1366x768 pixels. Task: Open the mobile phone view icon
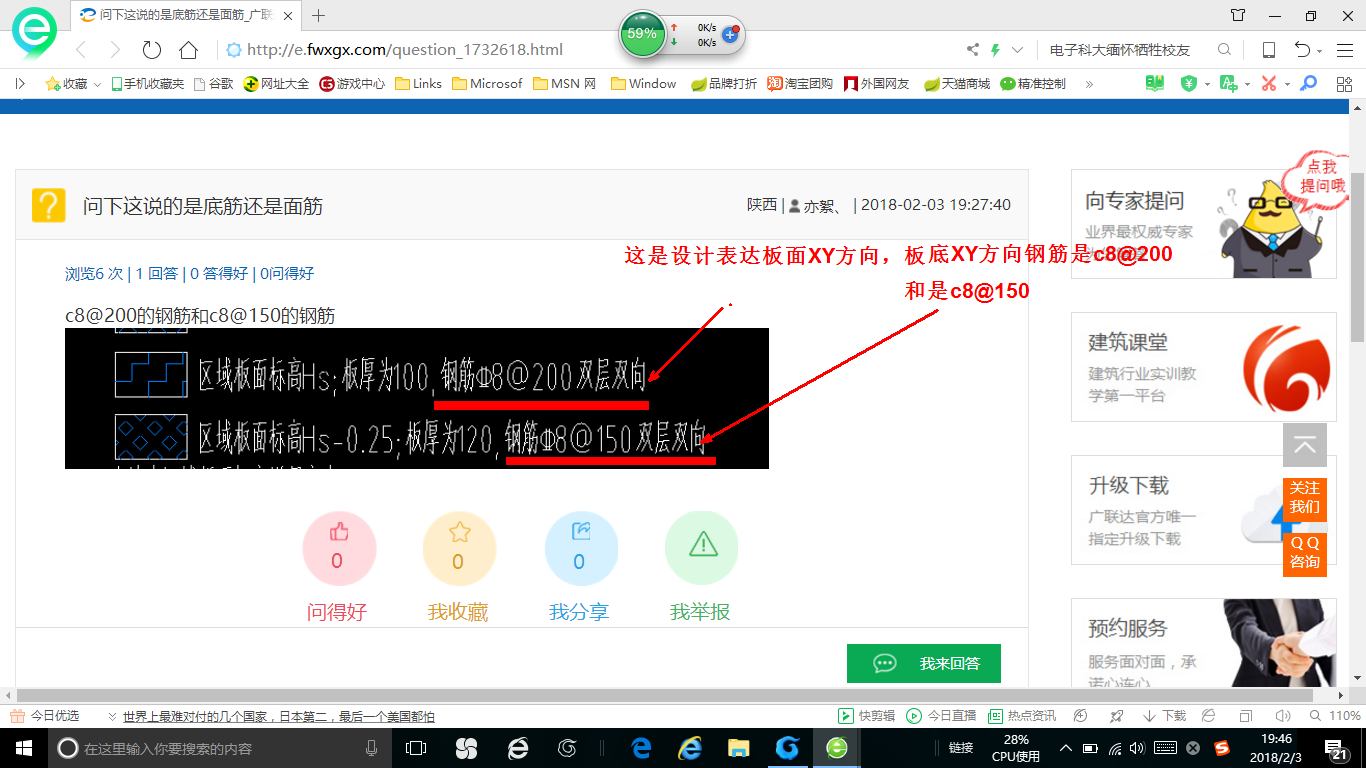pos(1268,50)
